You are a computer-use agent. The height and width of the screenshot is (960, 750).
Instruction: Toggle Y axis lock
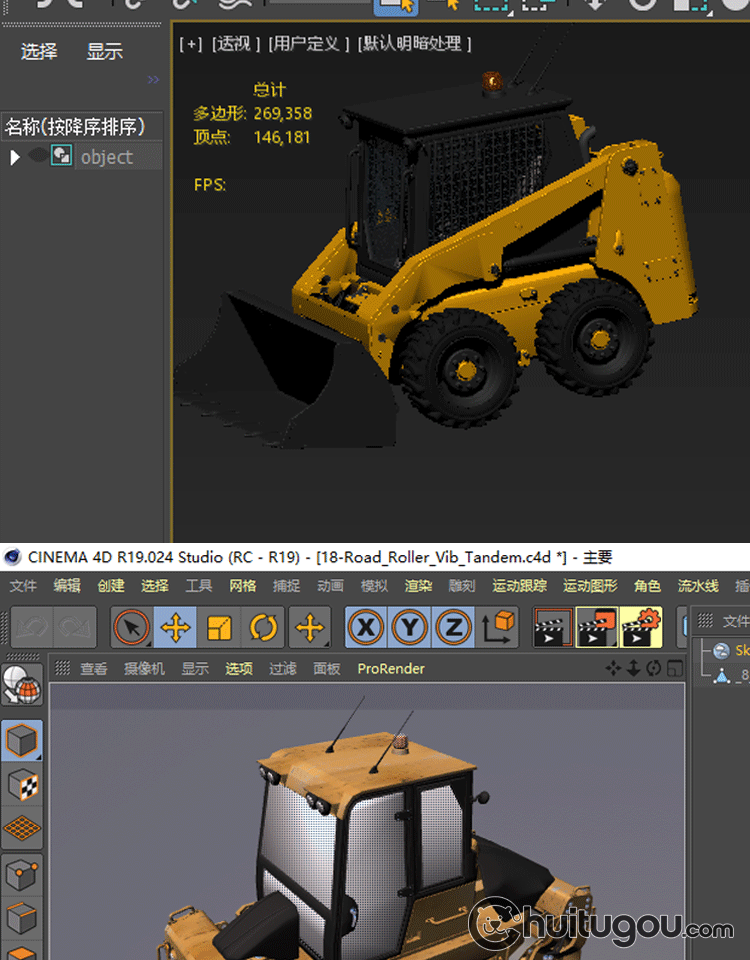click(410, 628)
